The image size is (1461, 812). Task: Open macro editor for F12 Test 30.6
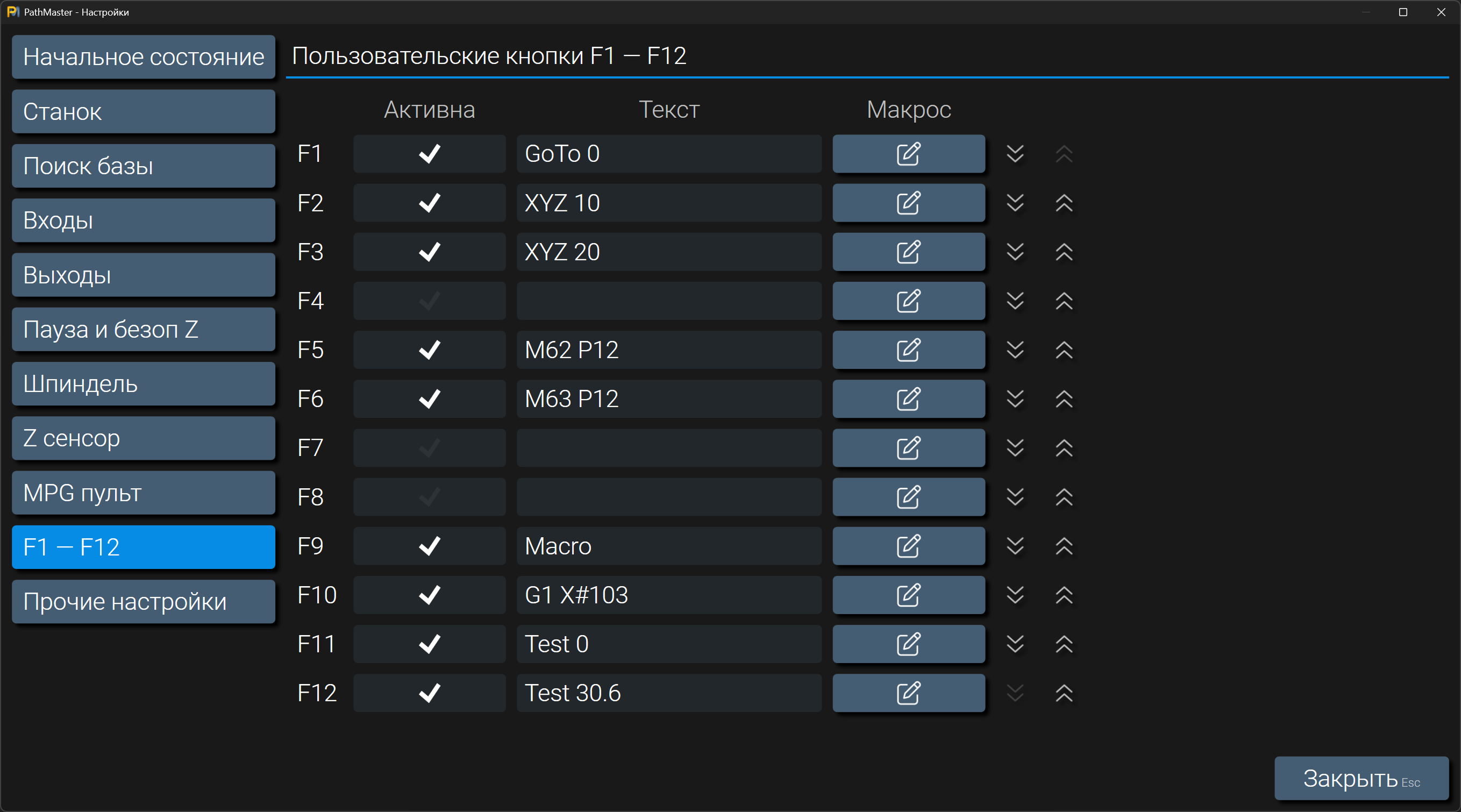pos(908,693)
